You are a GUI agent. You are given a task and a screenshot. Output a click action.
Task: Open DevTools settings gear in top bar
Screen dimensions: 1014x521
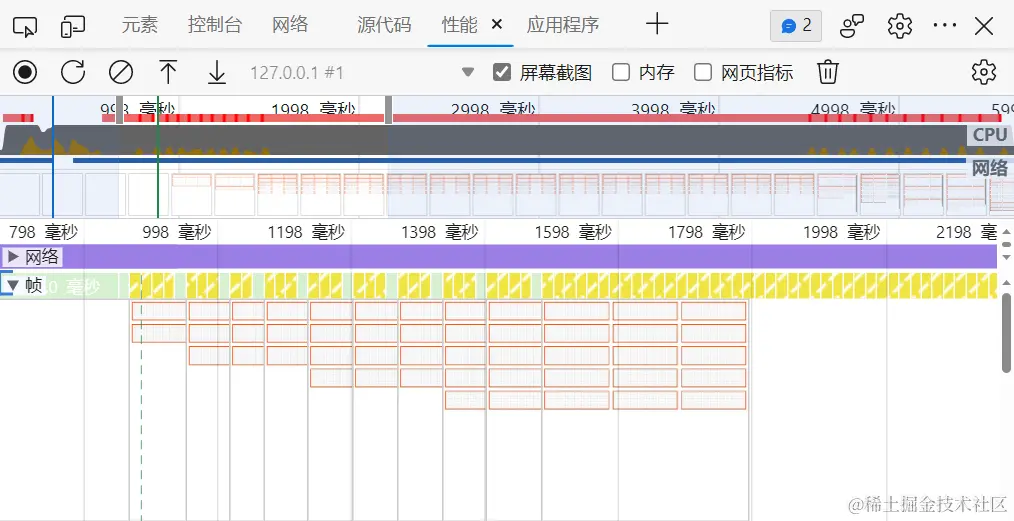(900, 26)
